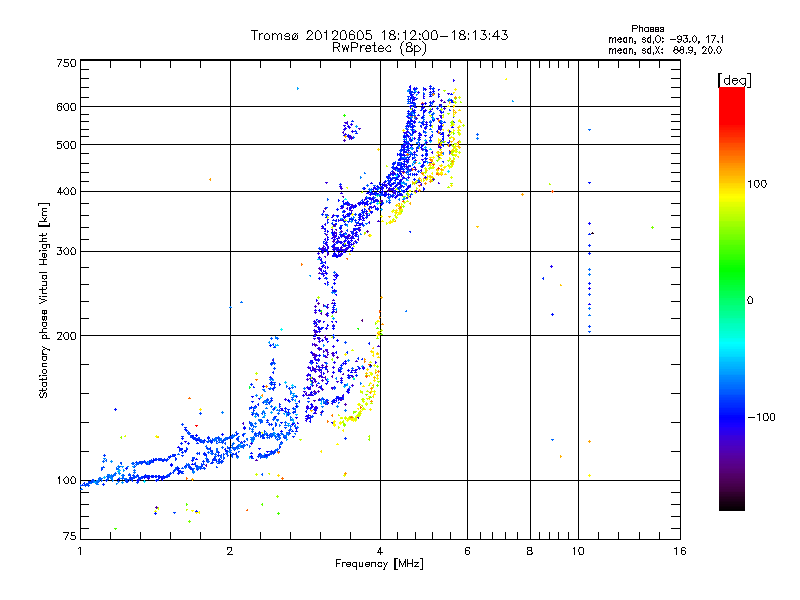Click the black bottom of the colorbar

[x=732, y=503]
